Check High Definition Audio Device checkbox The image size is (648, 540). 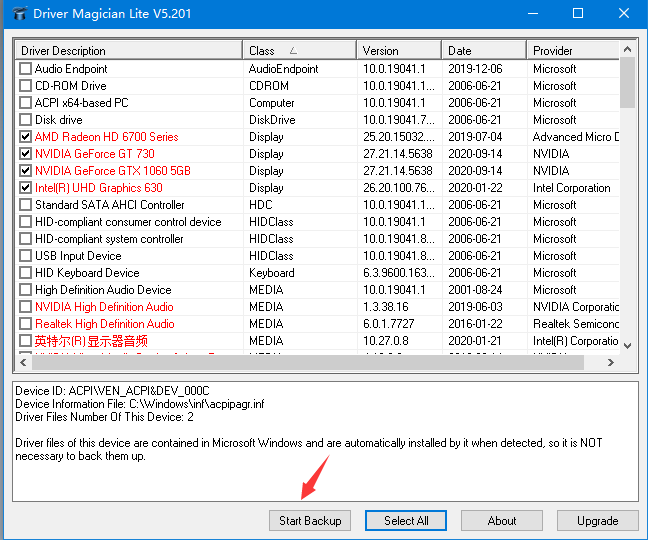click(26, 290)
